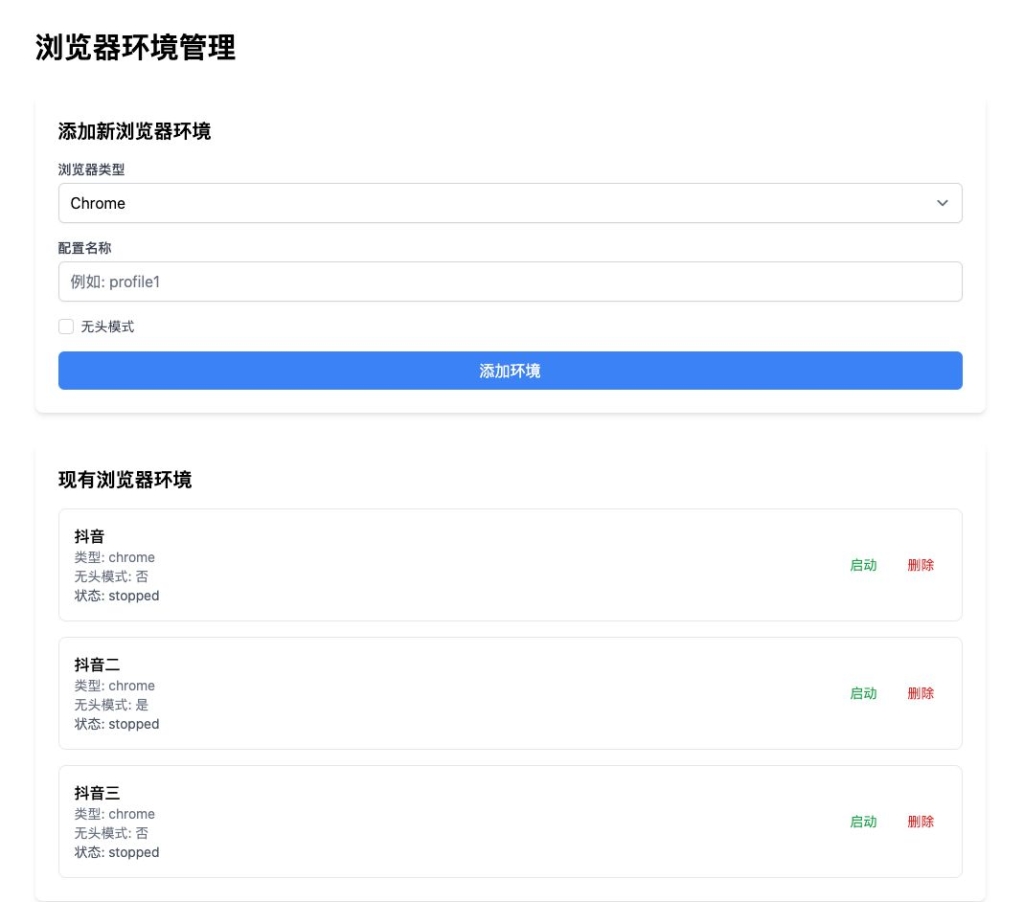
Task: Enable the 无头模式 checkbox
Action: 66,327
